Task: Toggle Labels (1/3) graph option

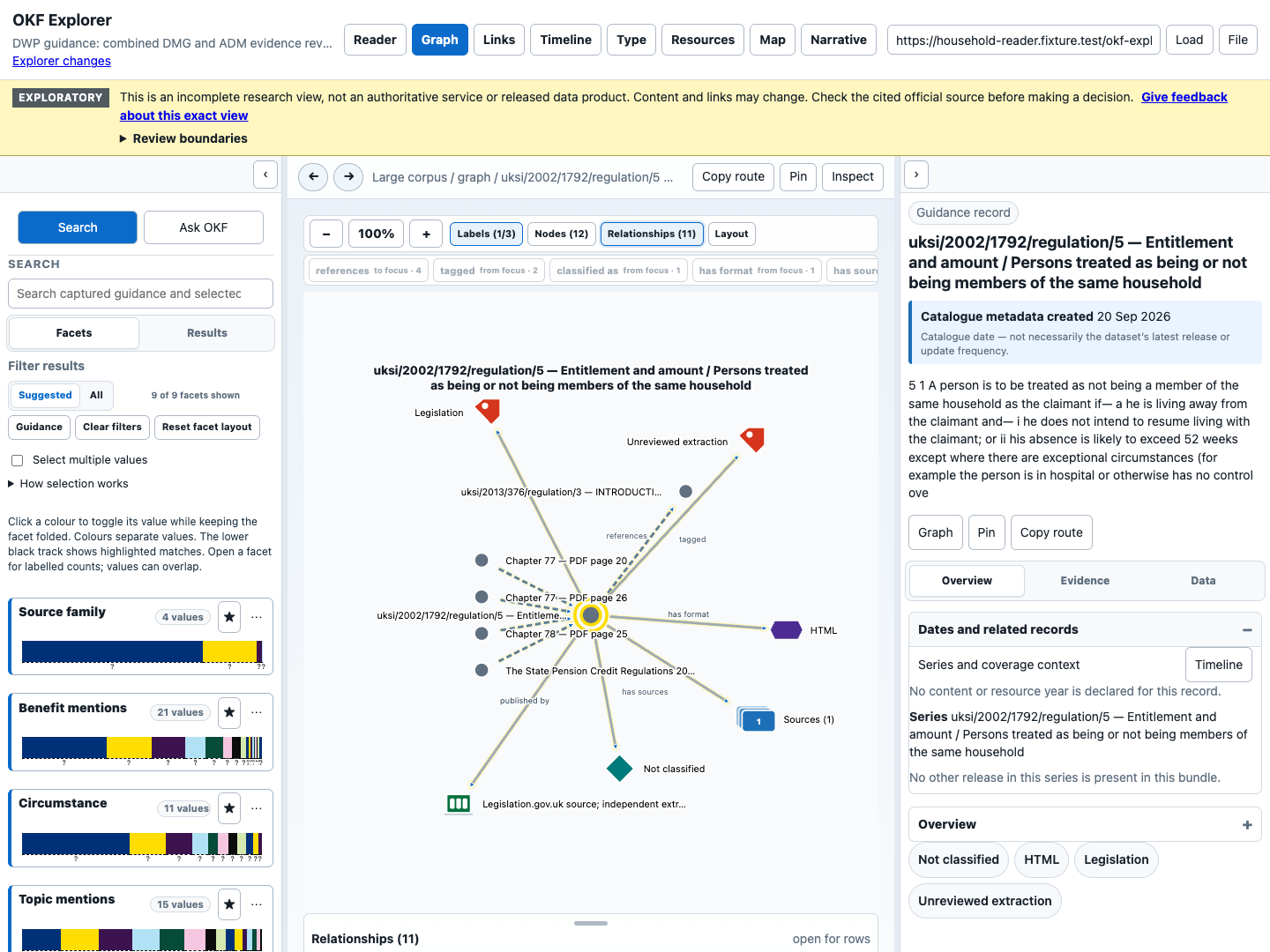Action: tap(486, 234)
